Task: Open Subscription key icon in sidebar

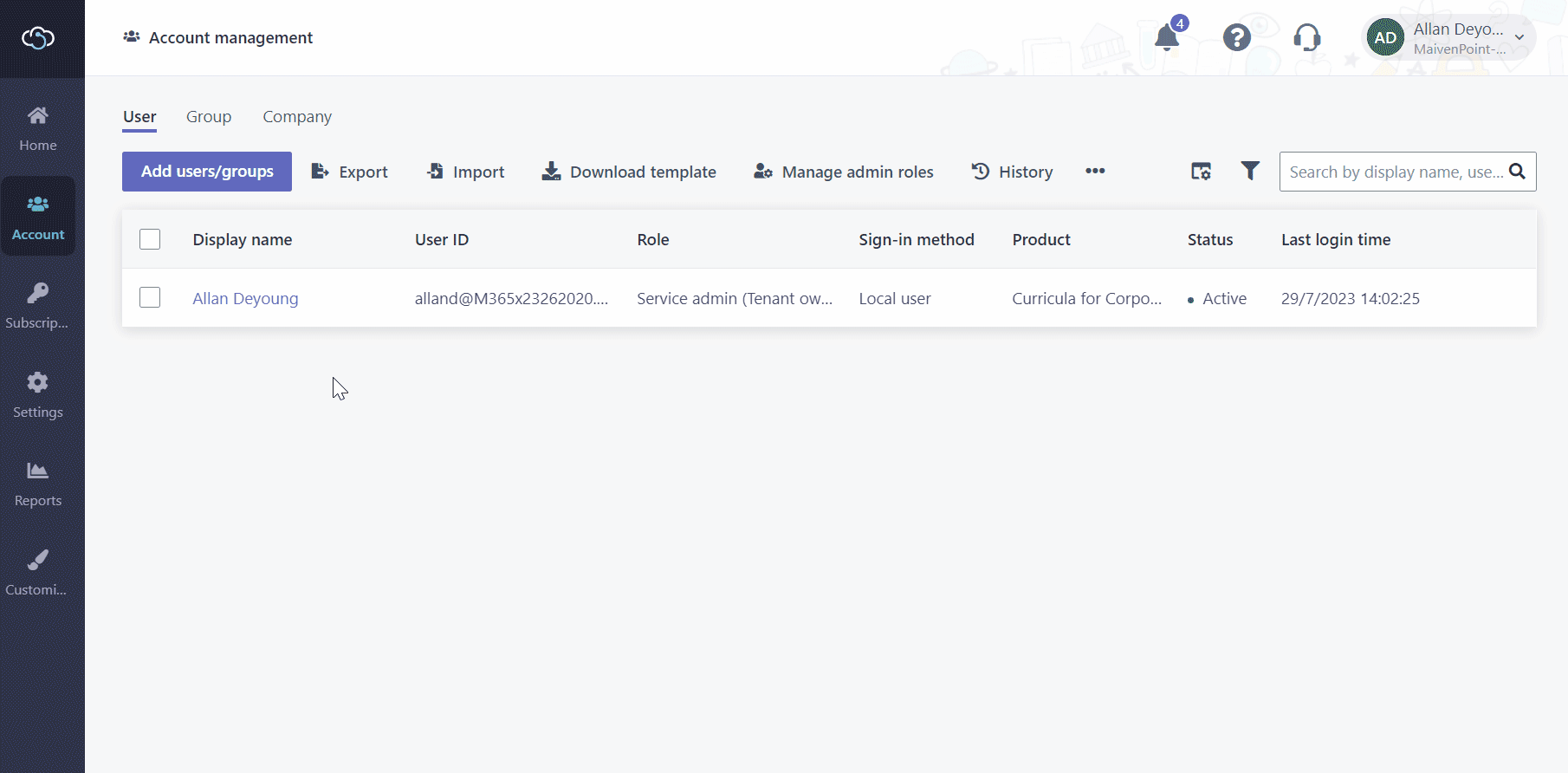Action: 38,292
